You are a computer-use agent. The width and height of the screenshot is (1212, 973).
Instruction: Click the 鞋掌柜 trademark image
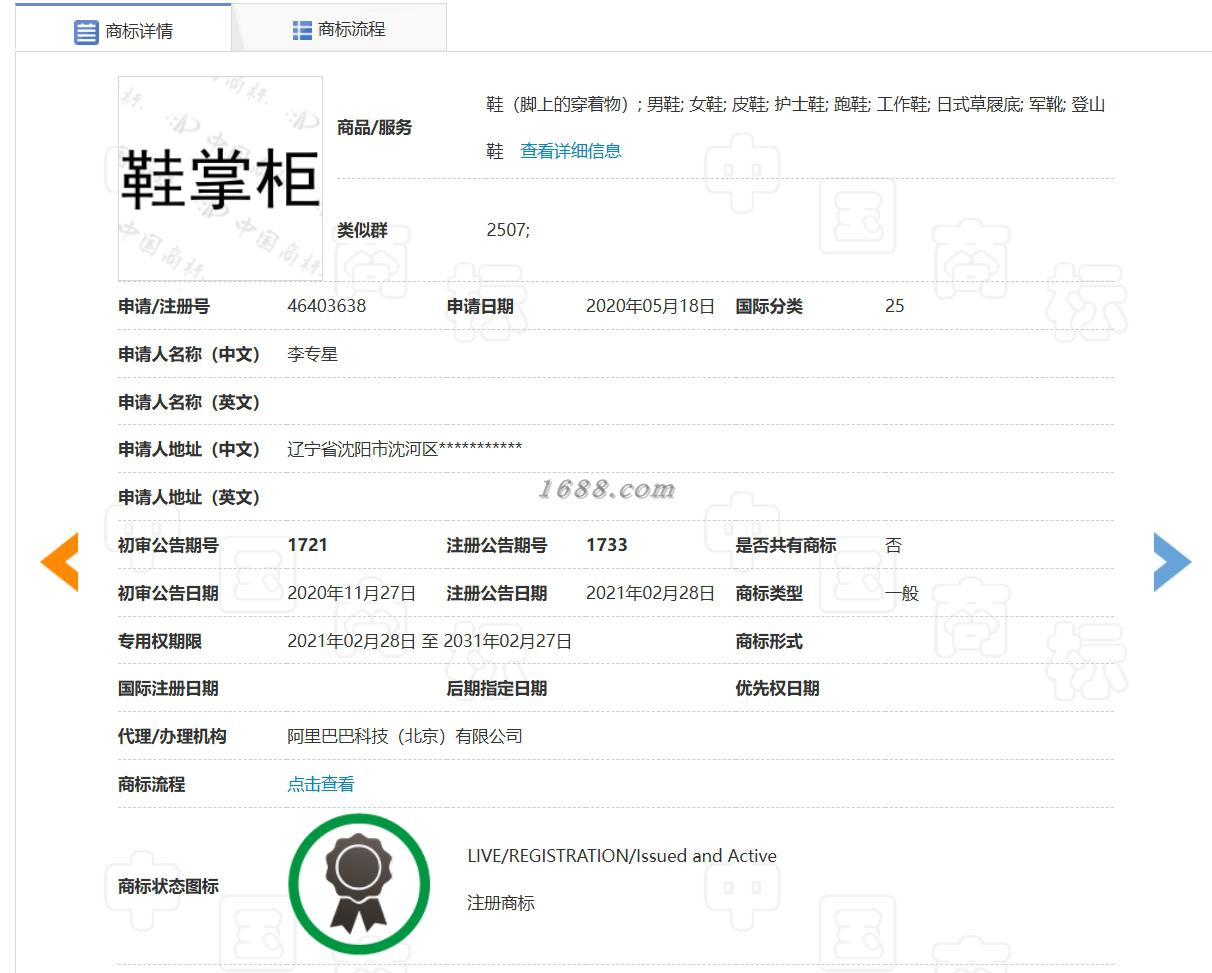[220, 178]
